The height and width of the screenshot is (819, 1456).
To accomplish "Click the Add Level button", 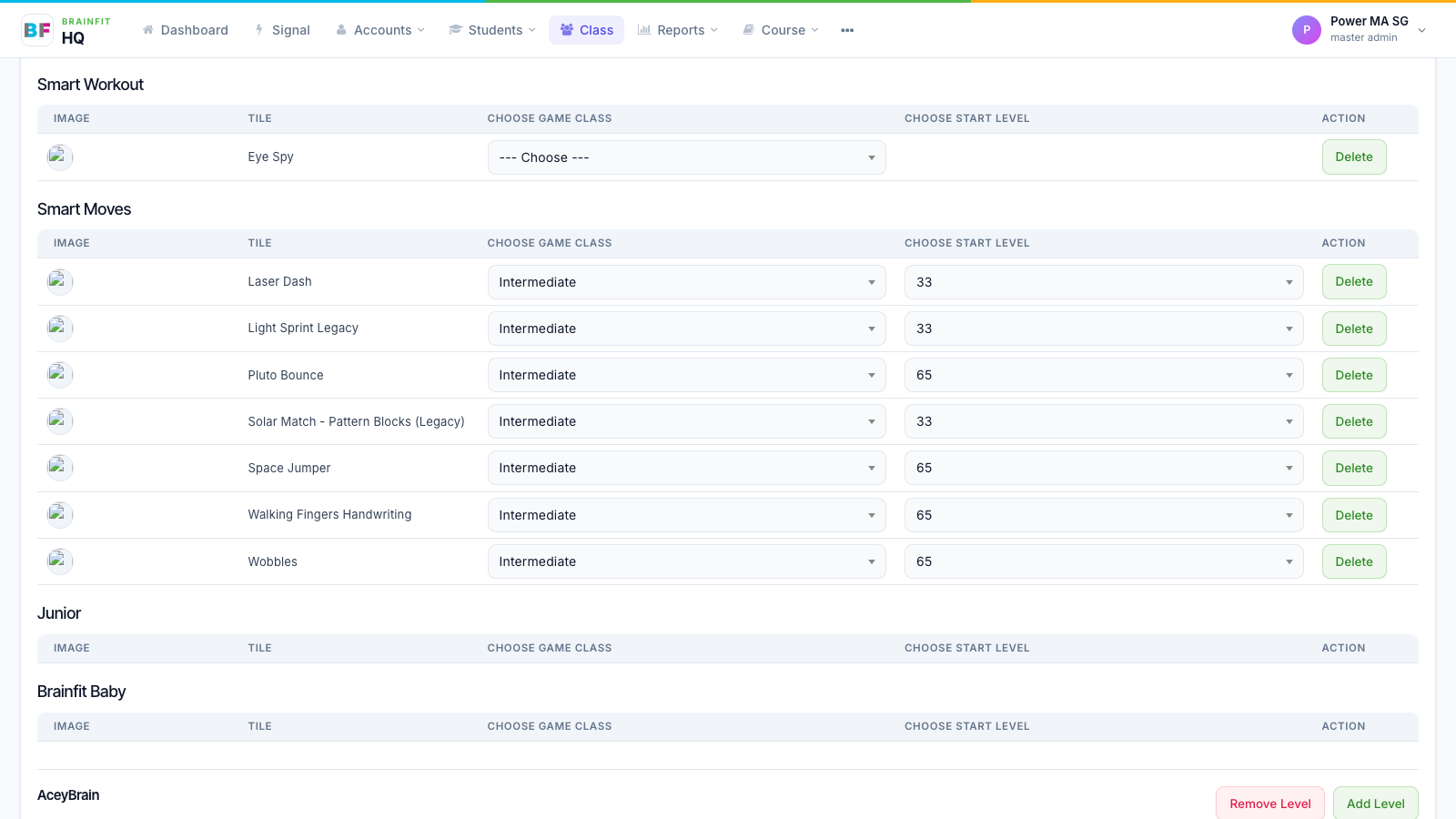I will coord(1376,803).
